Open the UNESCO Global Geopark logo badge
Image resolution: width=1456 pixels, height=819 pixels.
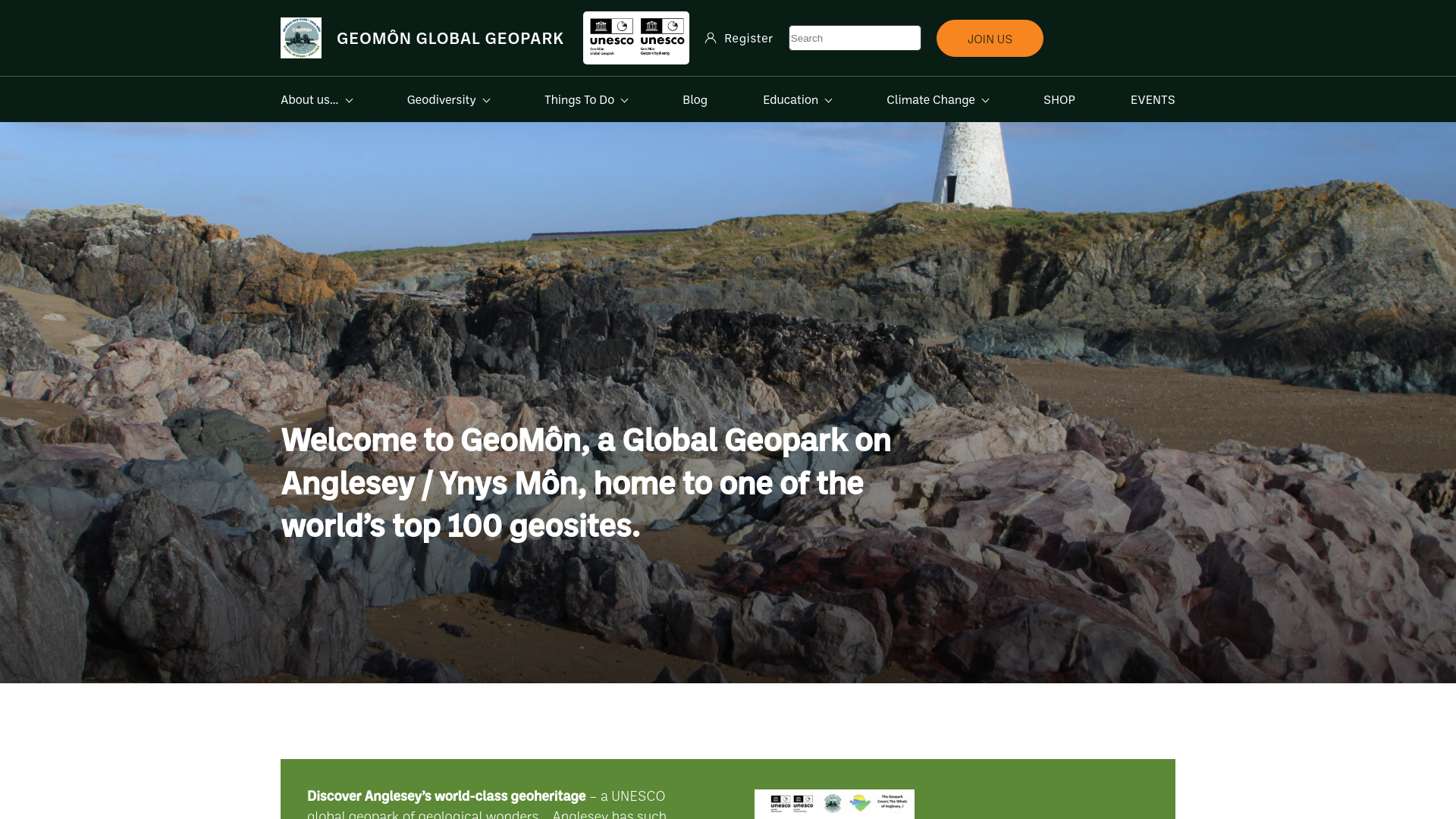coord(636,38)
